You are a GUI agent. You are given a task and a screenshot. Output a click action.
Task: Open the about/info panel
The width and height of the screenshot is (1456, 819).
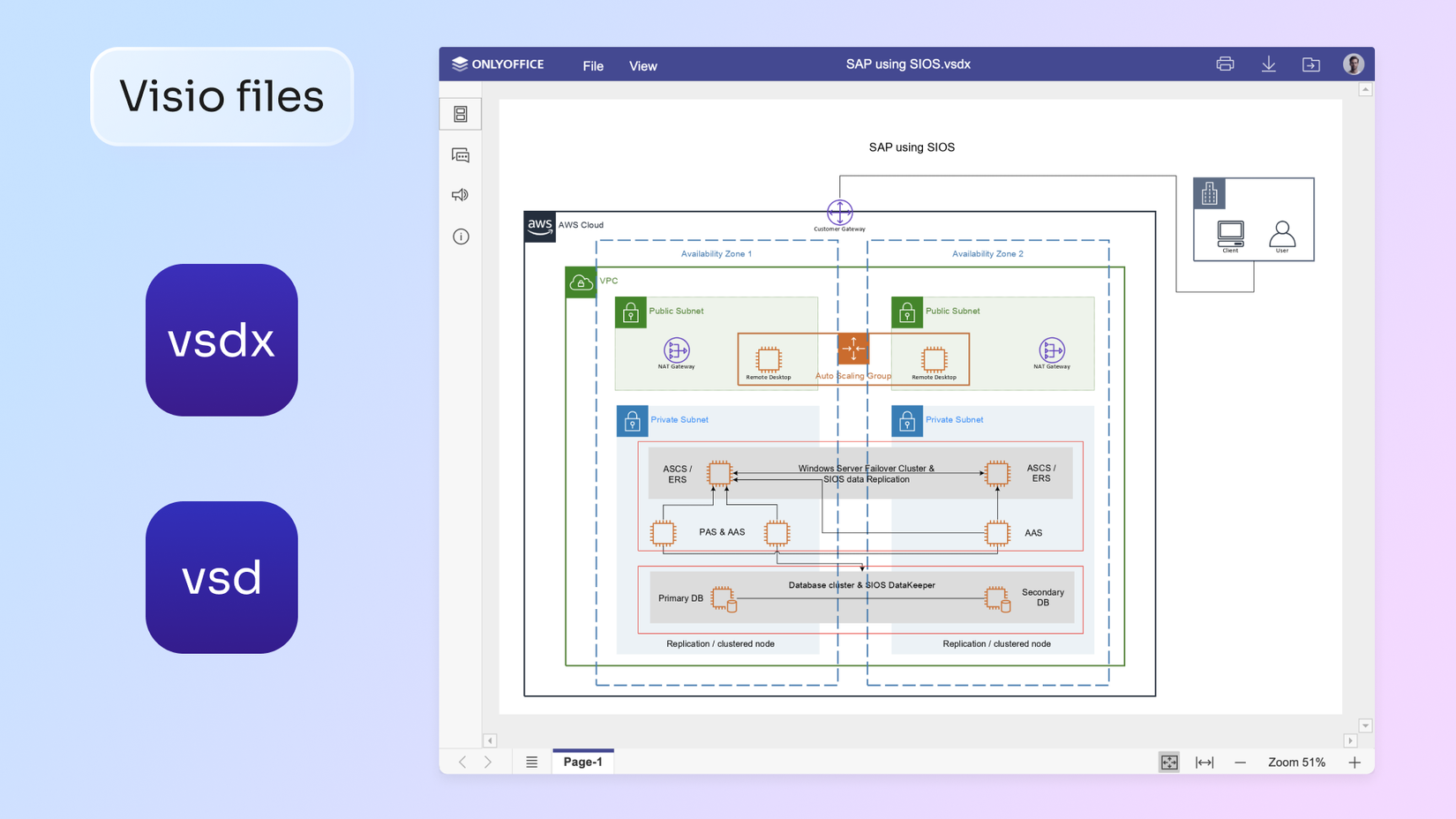coord(461,237)
